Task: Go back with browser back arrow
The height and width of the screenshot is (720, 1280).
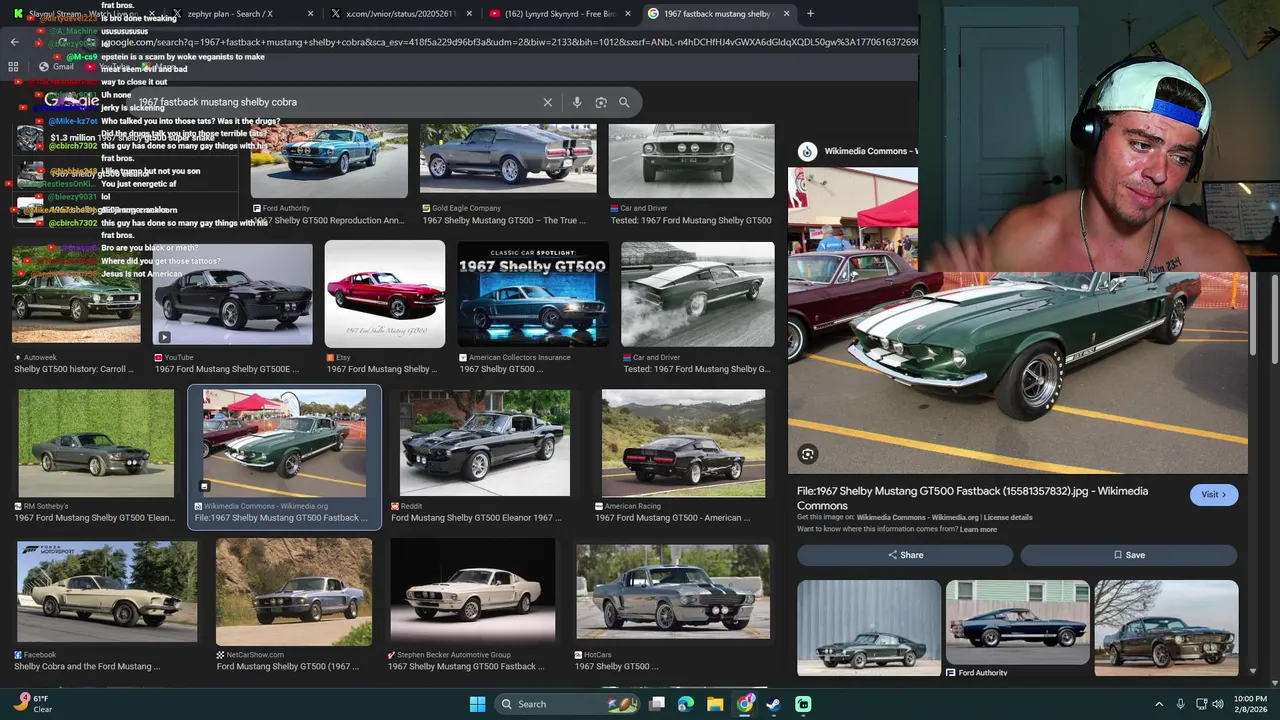Action: click(x=14, y=42)
